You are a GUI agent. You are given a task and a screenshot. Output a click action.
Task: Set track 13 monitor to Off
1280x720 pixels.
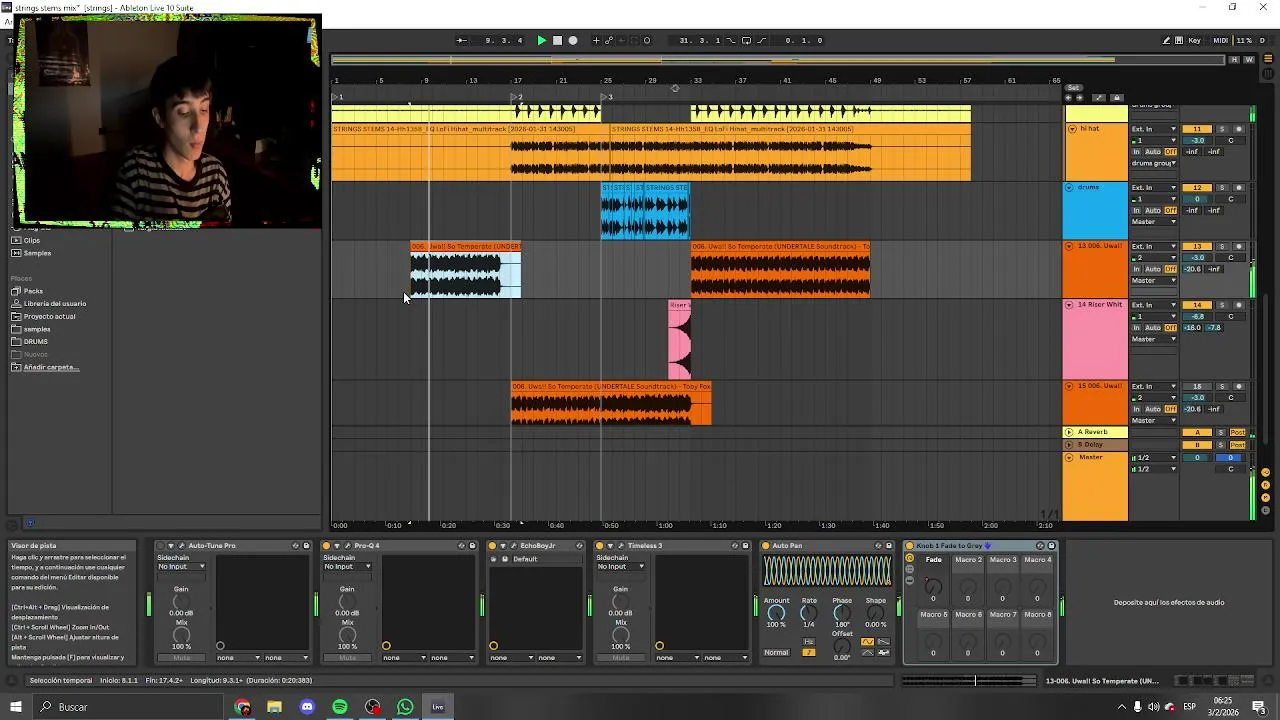click(x=1171, y=269)
